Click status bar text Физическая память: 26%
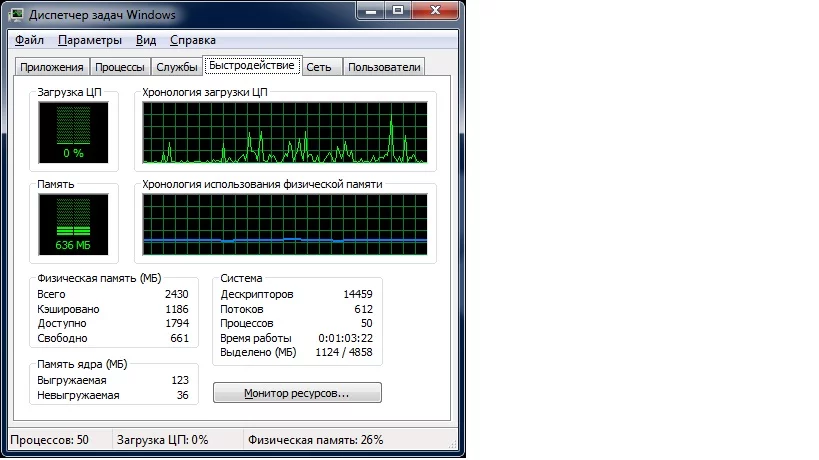The width and height of the screenshot is (819, 460). [315, 440]
